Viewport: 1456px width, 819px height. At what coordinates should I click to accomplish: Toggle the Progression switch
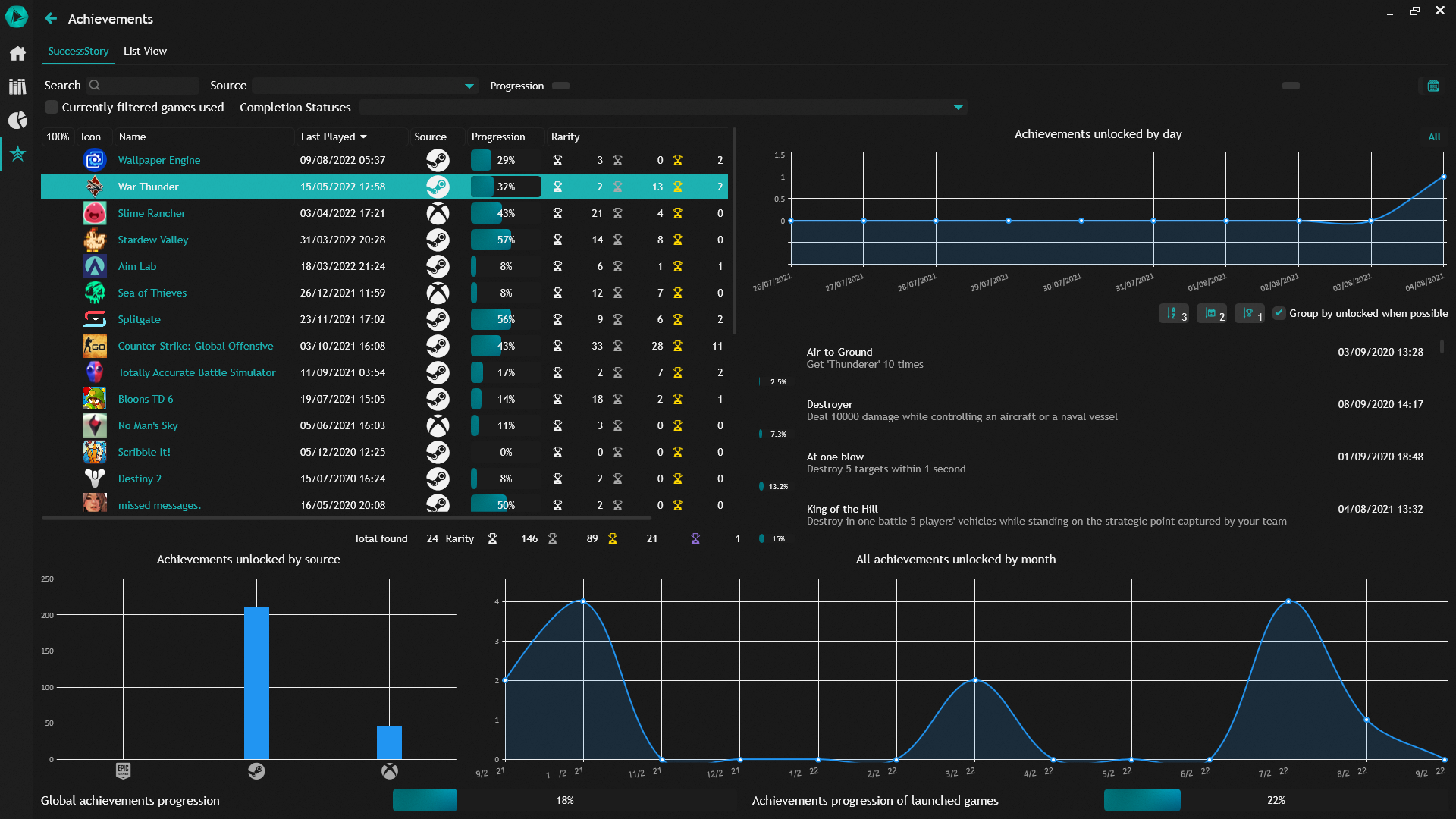[x=560, y=86]
